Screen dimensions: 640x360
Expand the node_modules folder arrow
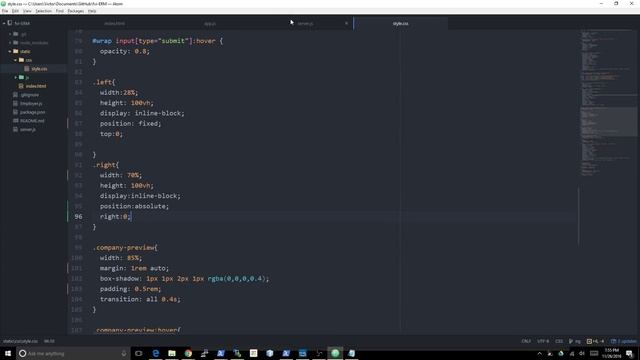(10, 42)
